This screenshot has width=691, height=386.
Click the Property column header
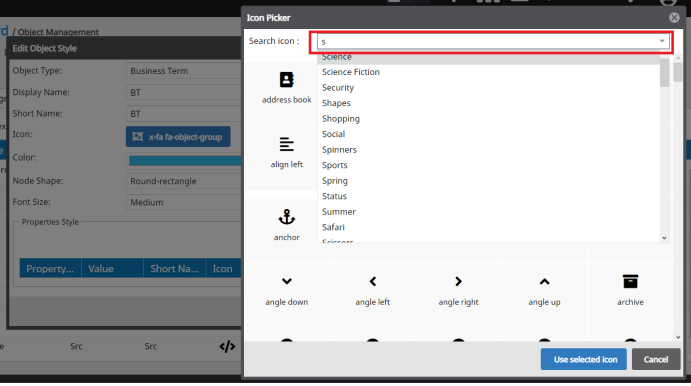point(50,269)
